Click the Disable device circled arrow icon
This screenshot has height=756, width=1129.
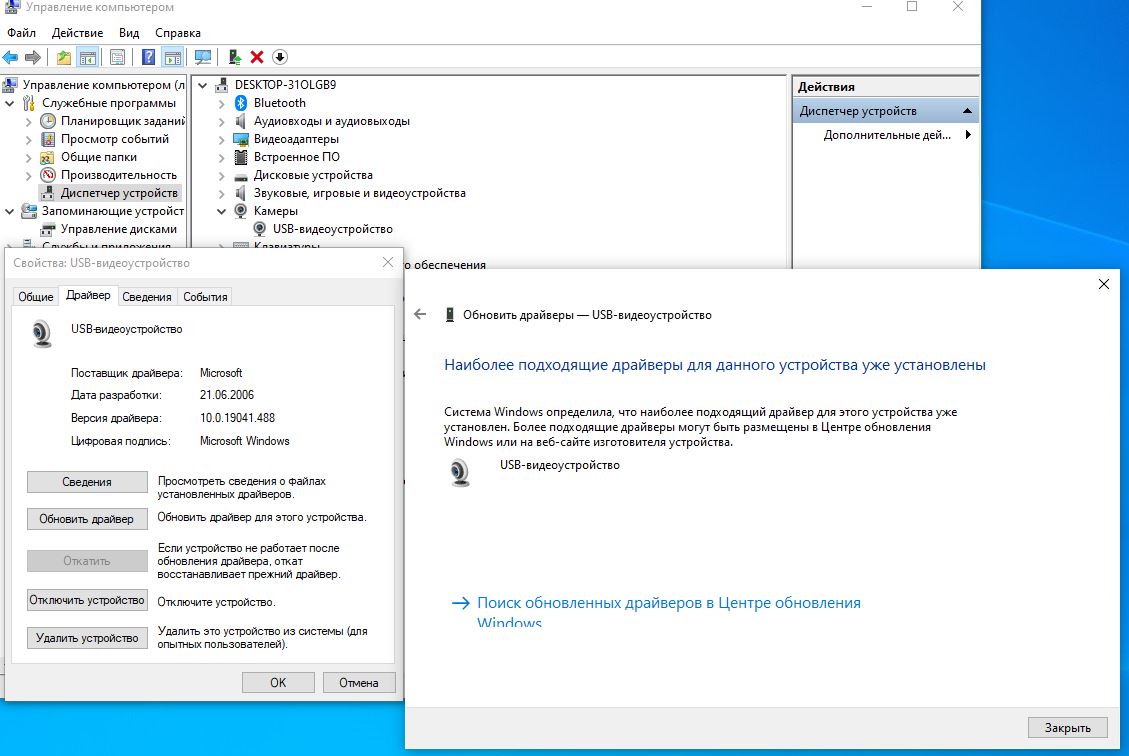[x=279, y=57]
